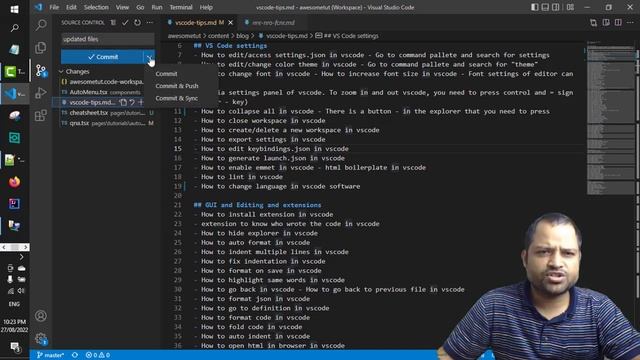Viewport: 640px width, 360px height.
Task: Select cheatsheet.tsx in Changes list
Action: [106, 113]
